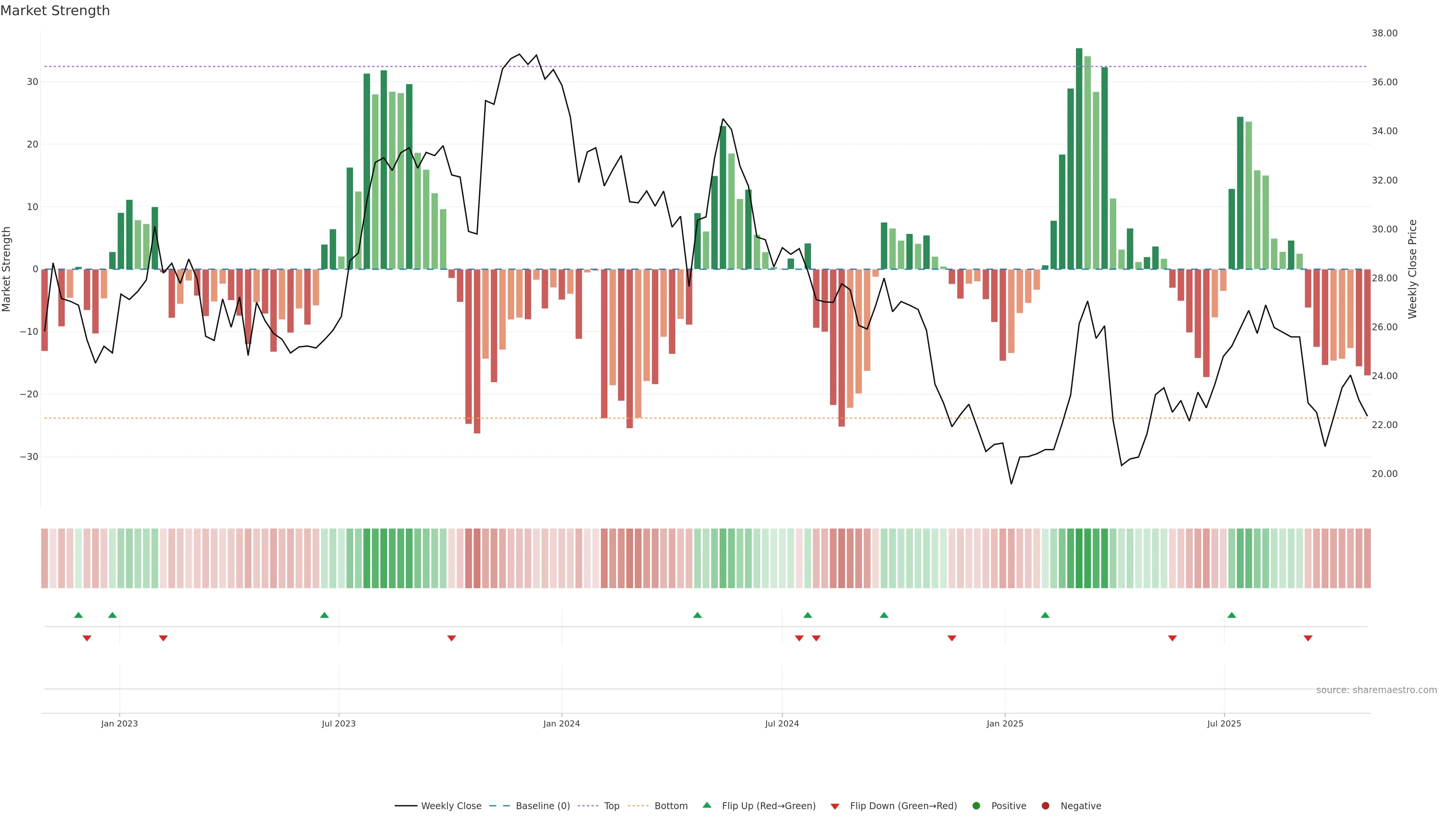This screenshot has height=819, width=1456.
Task: Click the flip-up marker just after Jul 2025
Action: click(x=1232, y=615)
